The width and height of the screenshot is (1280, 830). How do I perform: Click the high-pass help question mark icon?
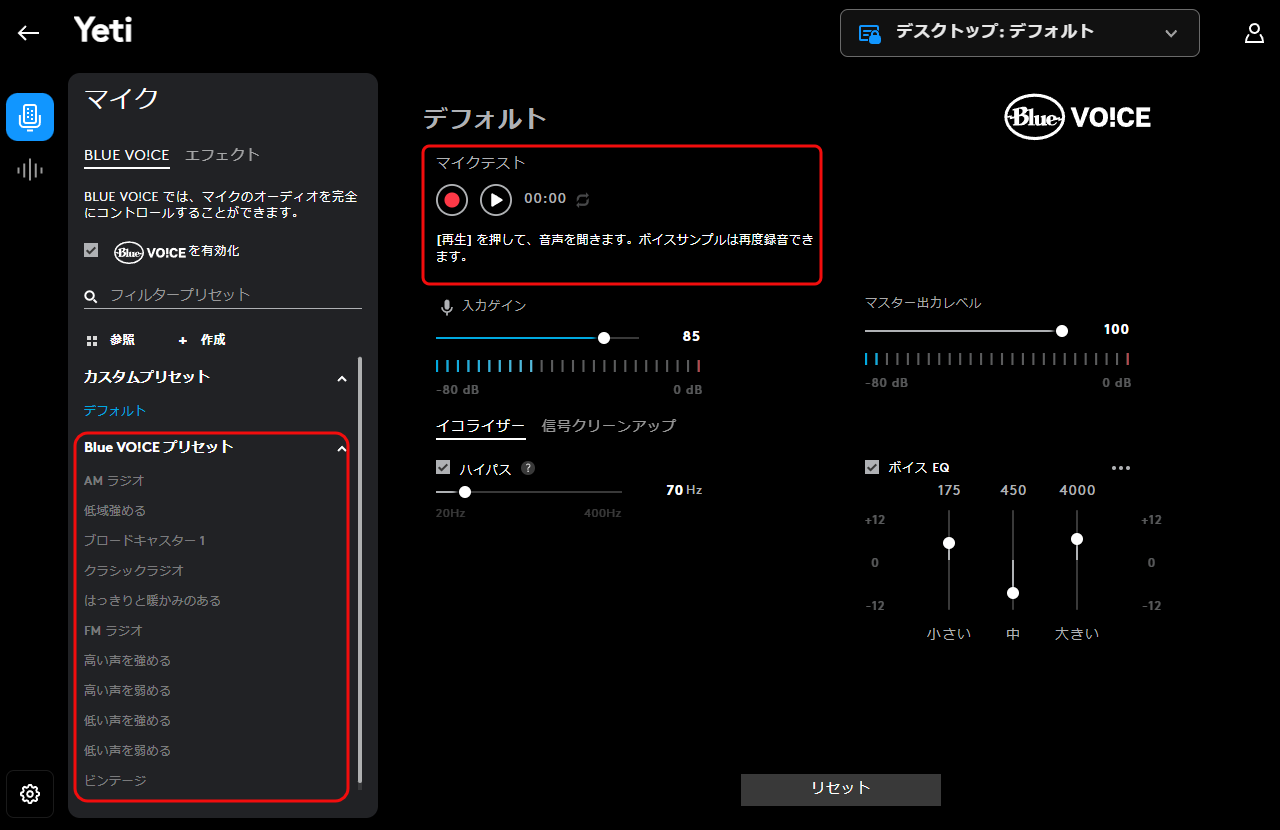pos(528,468)
